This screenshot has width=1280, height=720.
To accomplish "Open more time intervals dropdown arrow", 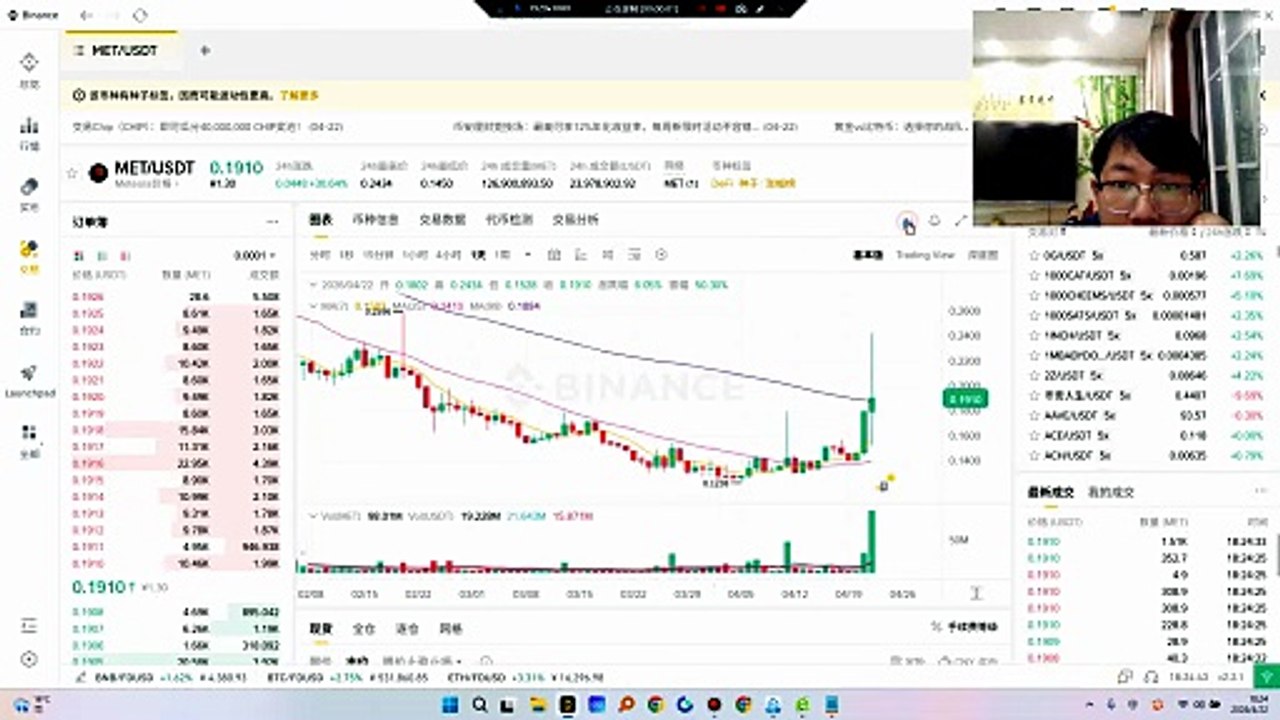I will (x=528, y=255).
